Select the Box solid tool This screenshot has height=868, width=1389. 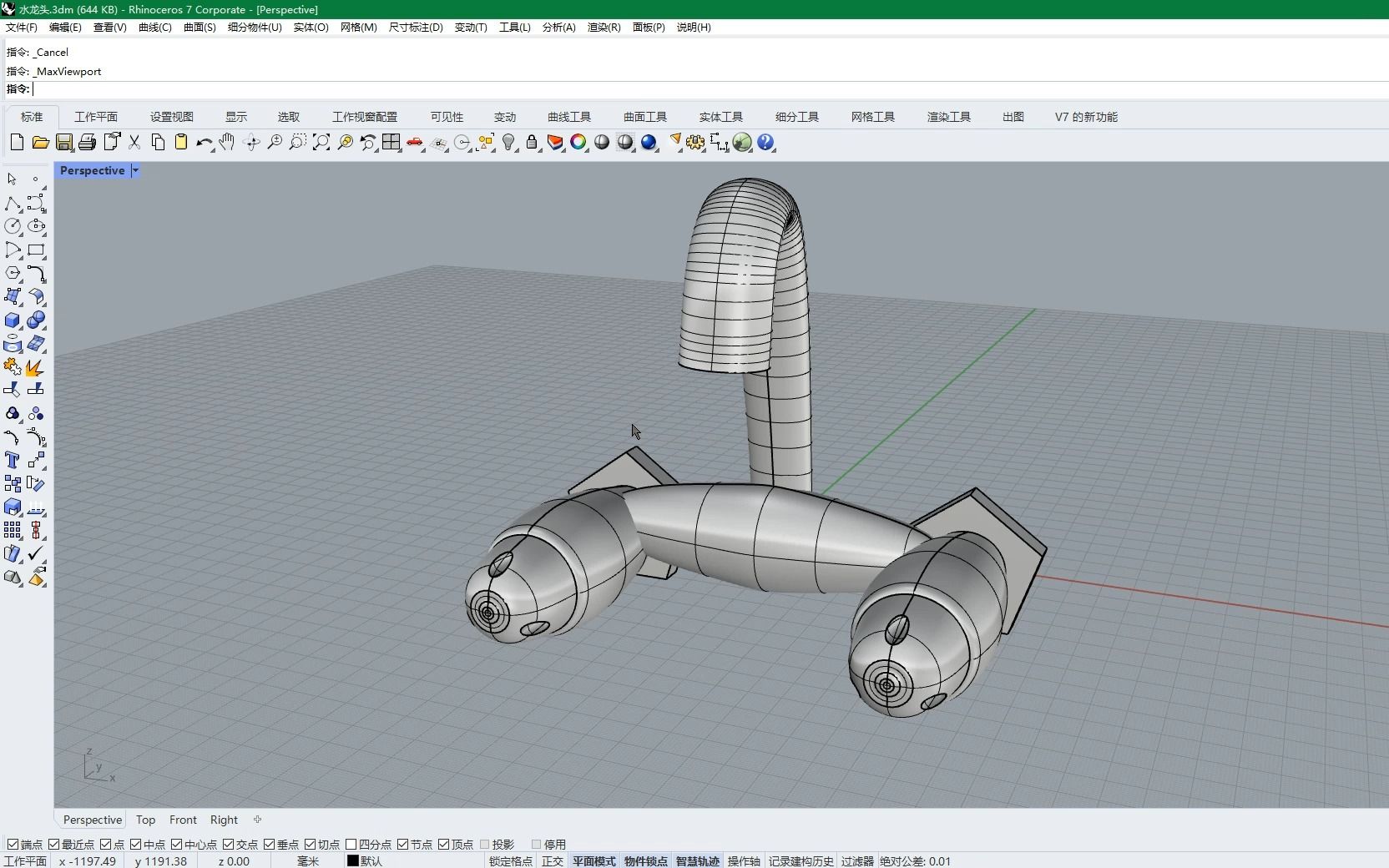point(13,320)
